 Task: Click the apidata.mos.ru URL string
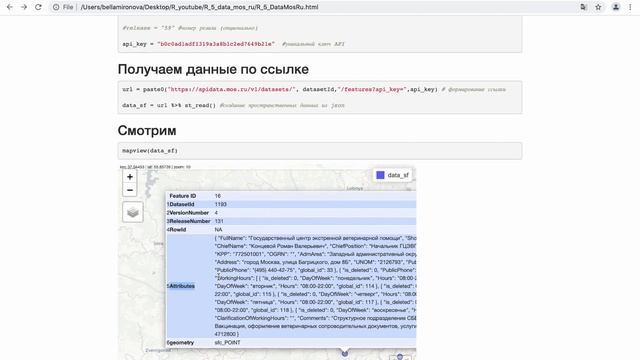231,89
